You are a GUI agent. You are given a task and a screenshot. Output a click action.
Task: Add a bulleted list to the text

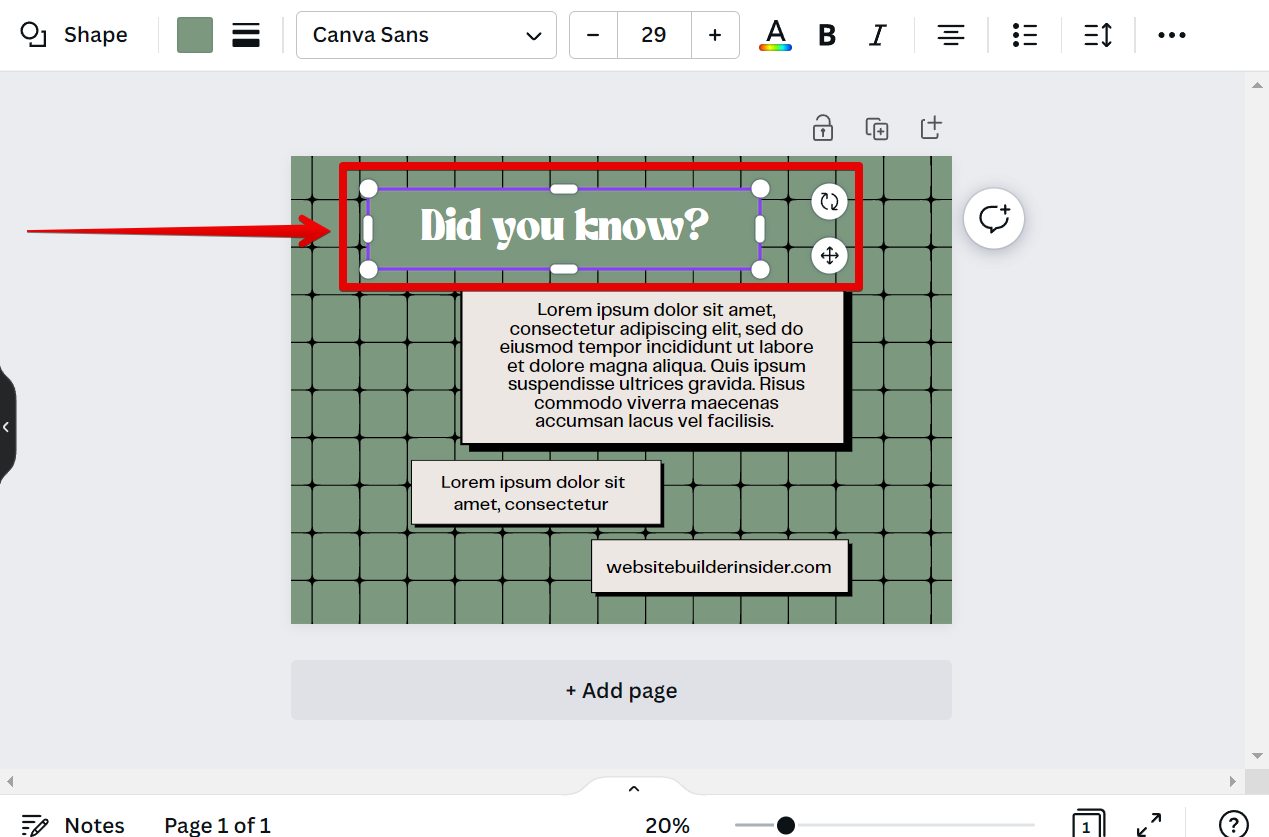click(1024, 34)
